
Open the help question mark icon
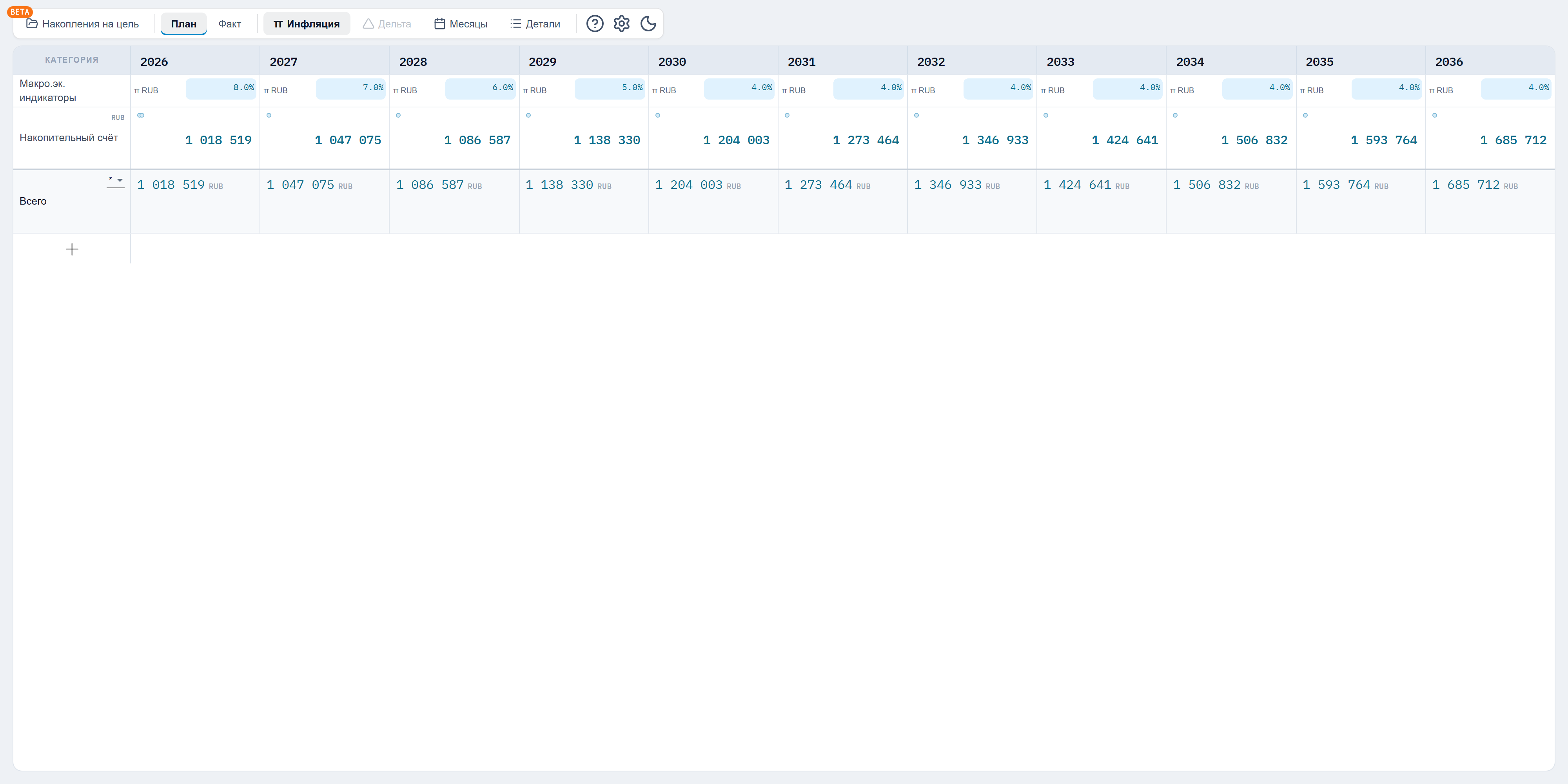coord(594,24)
